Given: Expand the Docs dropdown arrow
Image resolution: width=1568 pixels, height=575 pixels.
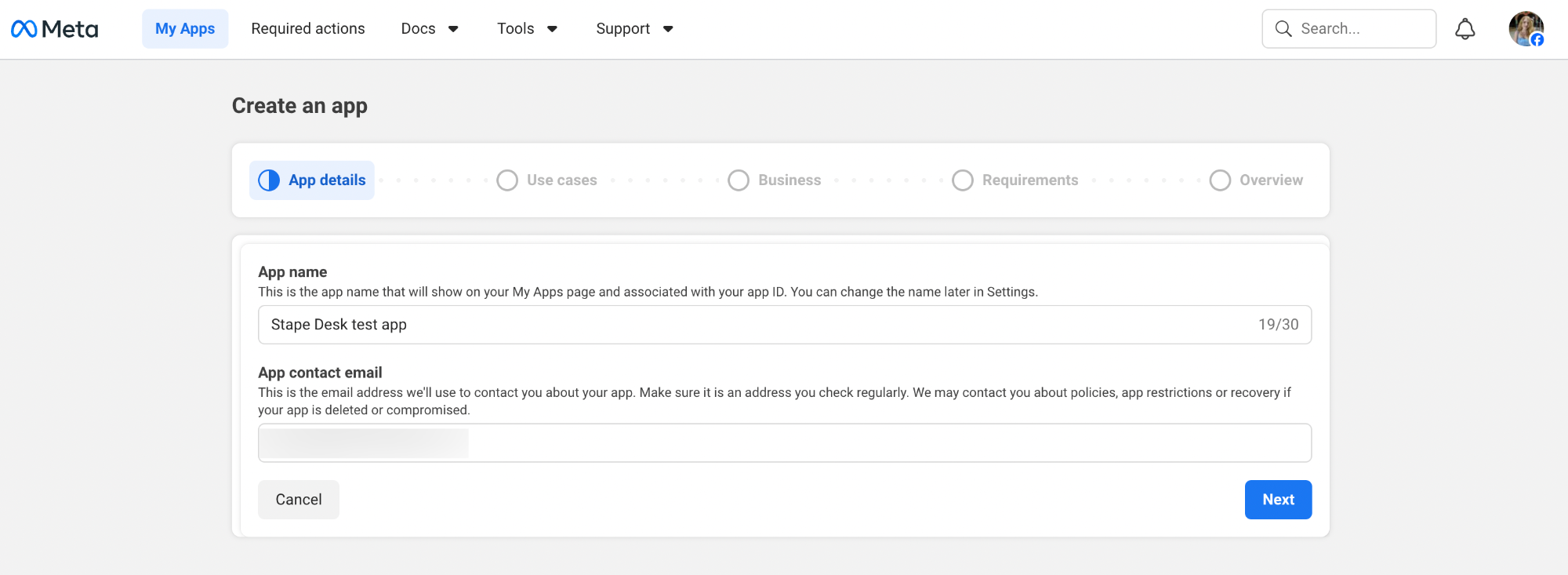Looking at the screenshot, I should click(x=453, y=29).
